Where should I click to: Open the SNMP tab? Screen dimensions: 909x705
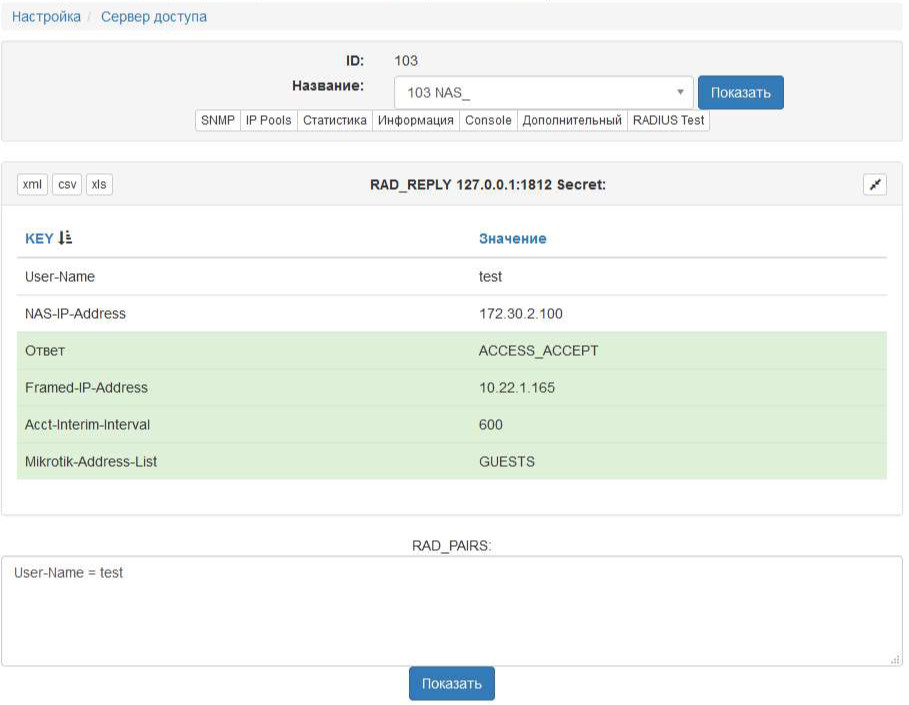click(x=217, y=121)
